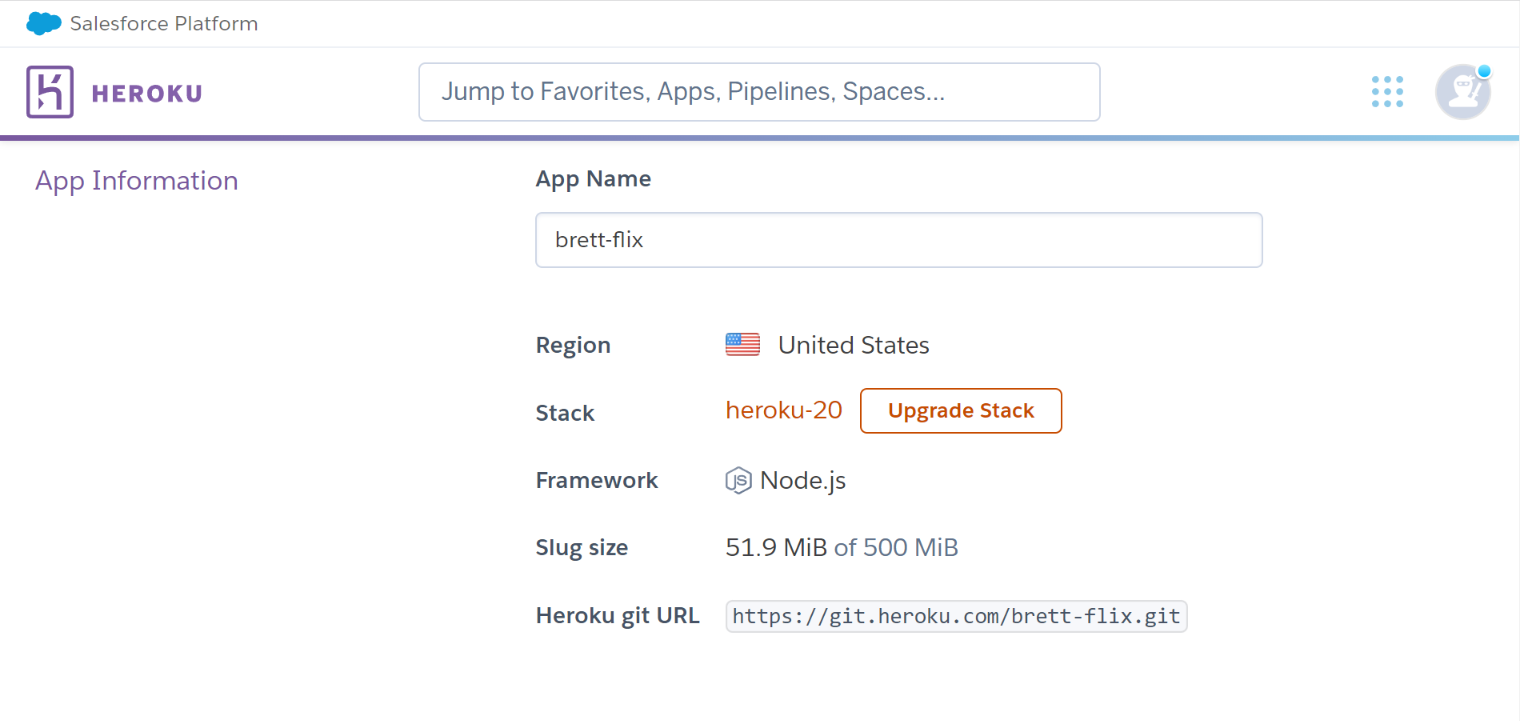Image resolution: width=1520 pixels, height=721 pixels.
Task: Click the Node.js framework text
Action: 803,481
